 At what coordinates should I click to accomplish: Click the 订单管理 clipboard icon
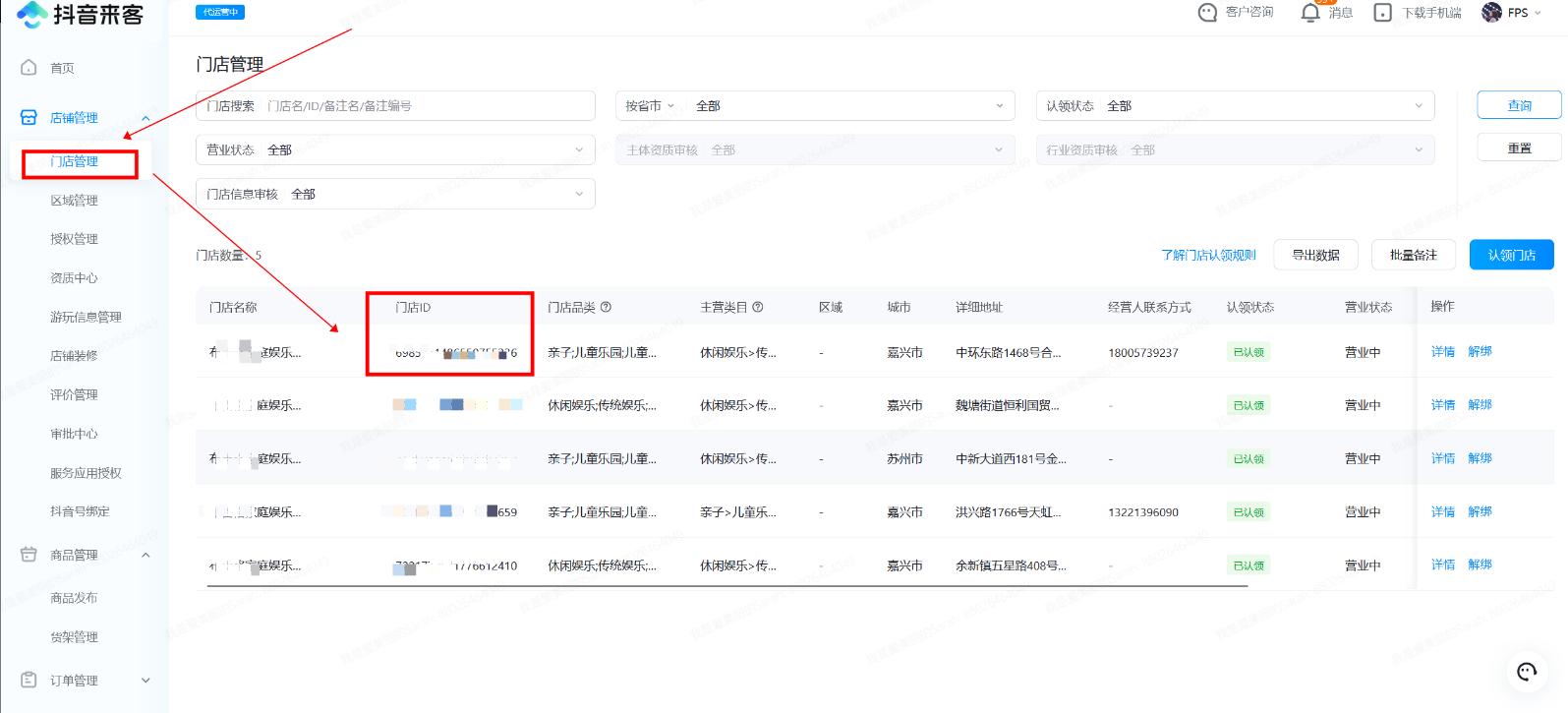tap(29, 680)
